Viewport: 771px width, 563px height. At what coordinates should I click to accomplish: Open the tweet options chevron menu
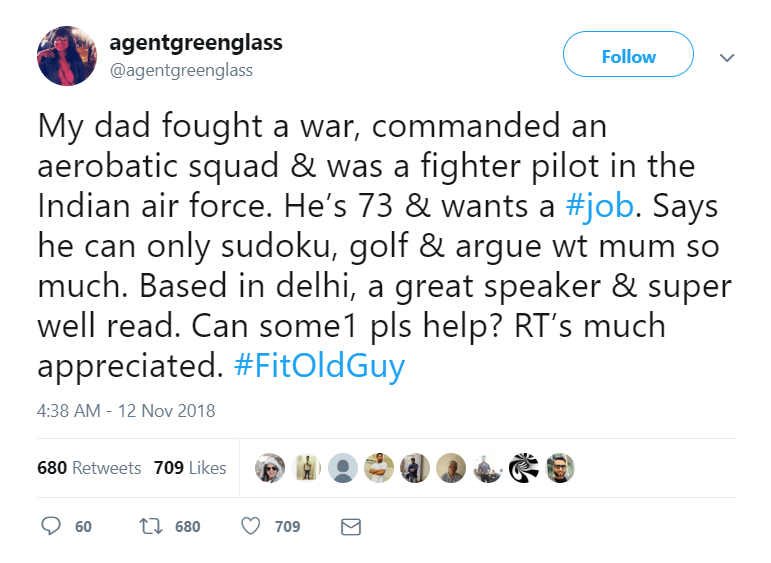pyautogui.click(x=728, y=58)
